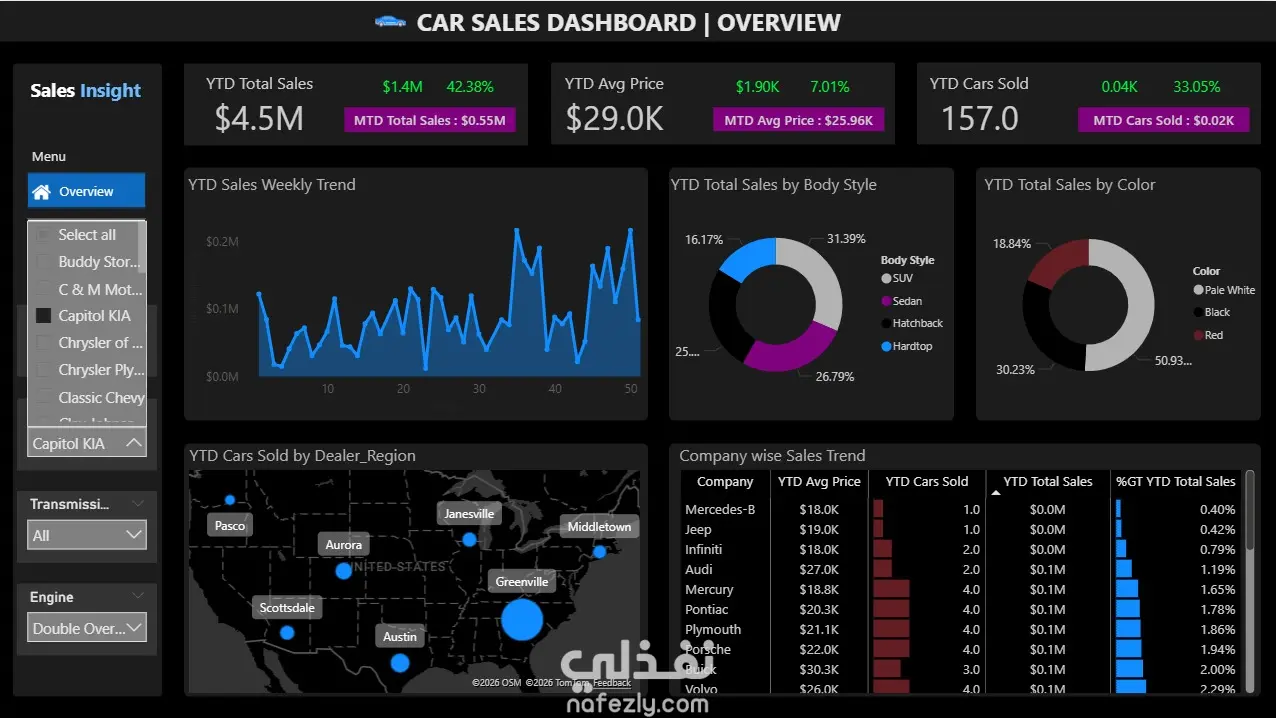Select the Hardtop legend marker
Screen dimensions: 1276x718
[x=886, y=346]
